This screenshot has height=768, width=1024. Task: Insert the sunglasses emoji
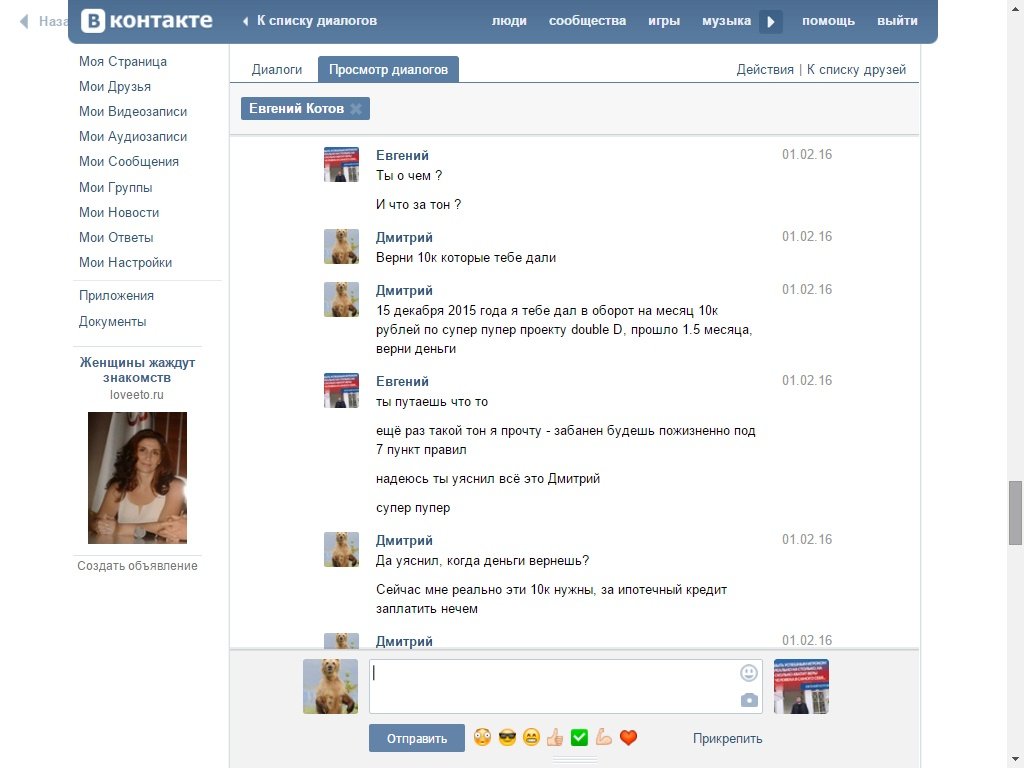point(507,738)
